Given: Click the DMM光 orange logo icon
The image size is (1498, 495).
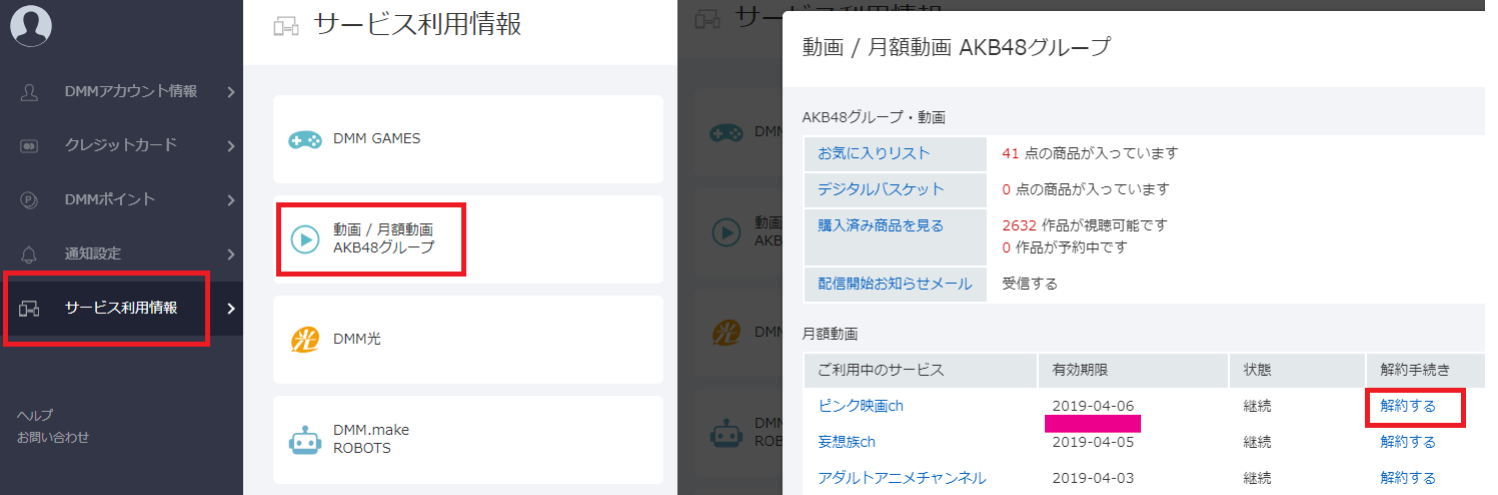Looking at the screenshot, I should [x=305, y=339].
